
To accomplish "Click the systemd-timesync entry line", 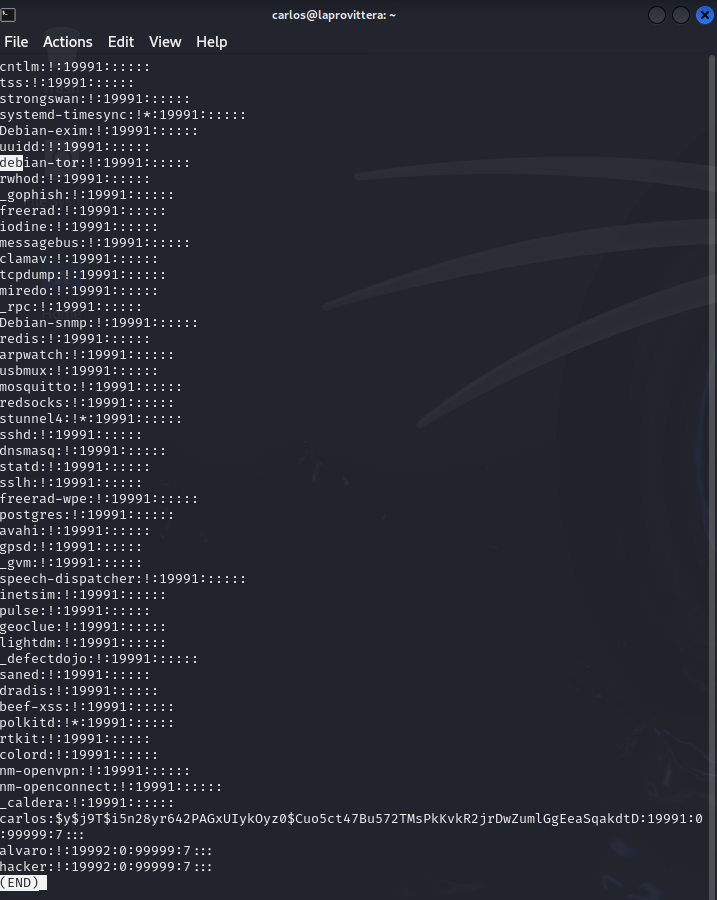I will click(123, 115).
